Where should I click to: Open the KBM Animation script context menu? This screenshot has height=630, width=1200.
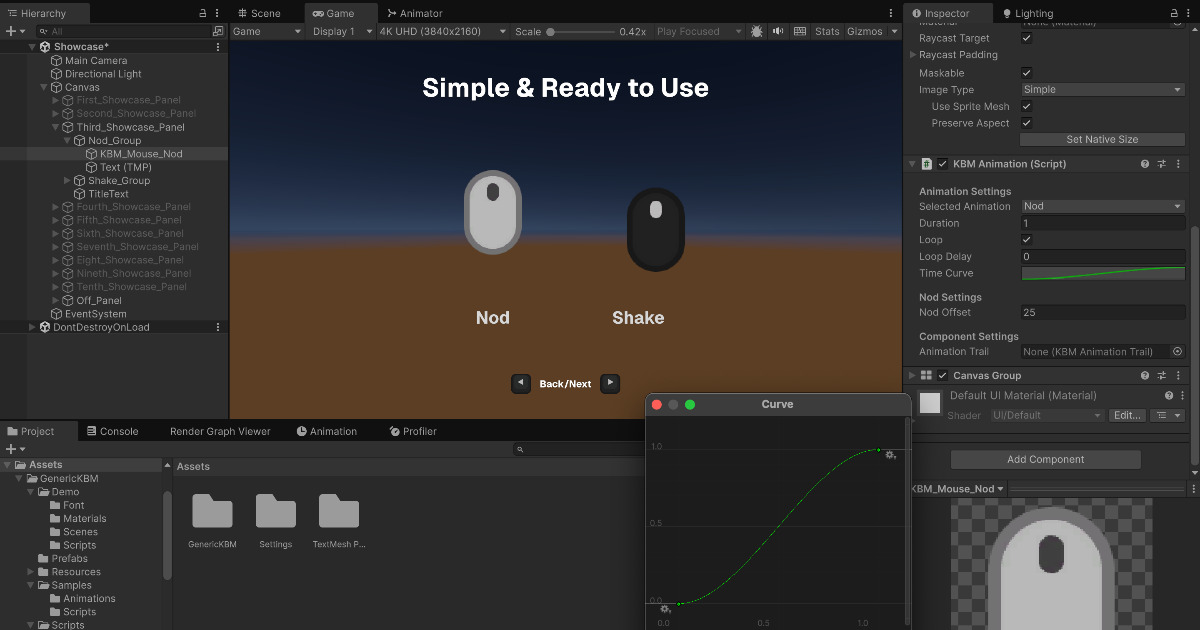tap(1178, 163)
